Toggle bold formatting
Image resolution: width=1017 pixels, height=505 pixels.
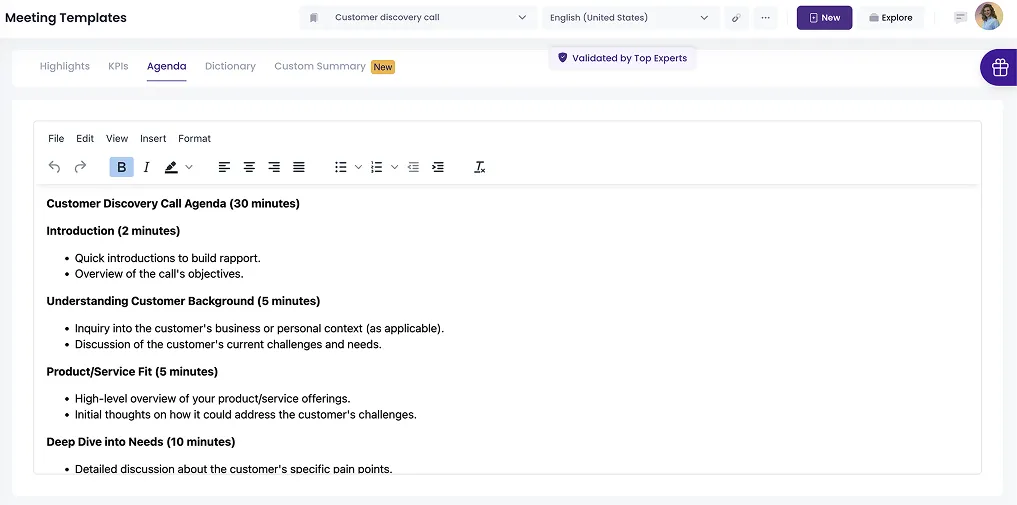tap(121, 167)
